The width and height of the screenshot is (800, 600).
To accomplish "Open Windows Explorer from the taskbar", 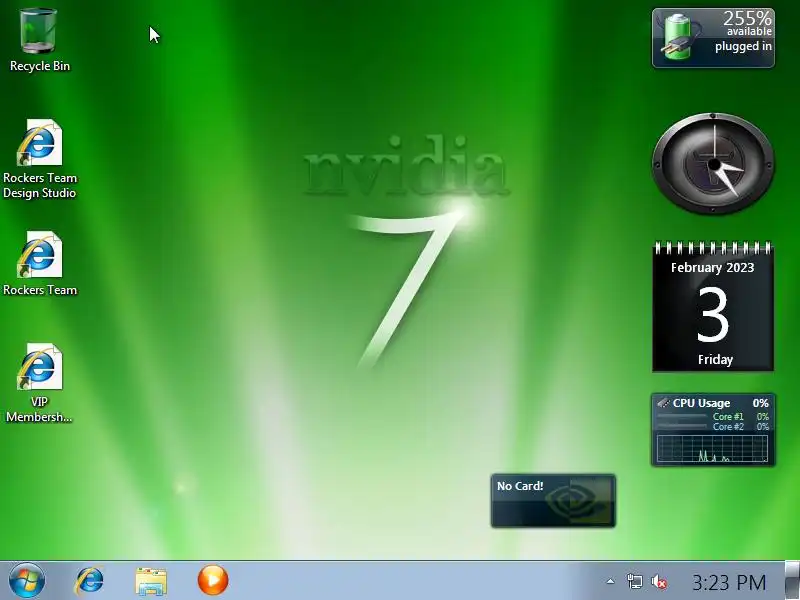I will pos(151,581).
